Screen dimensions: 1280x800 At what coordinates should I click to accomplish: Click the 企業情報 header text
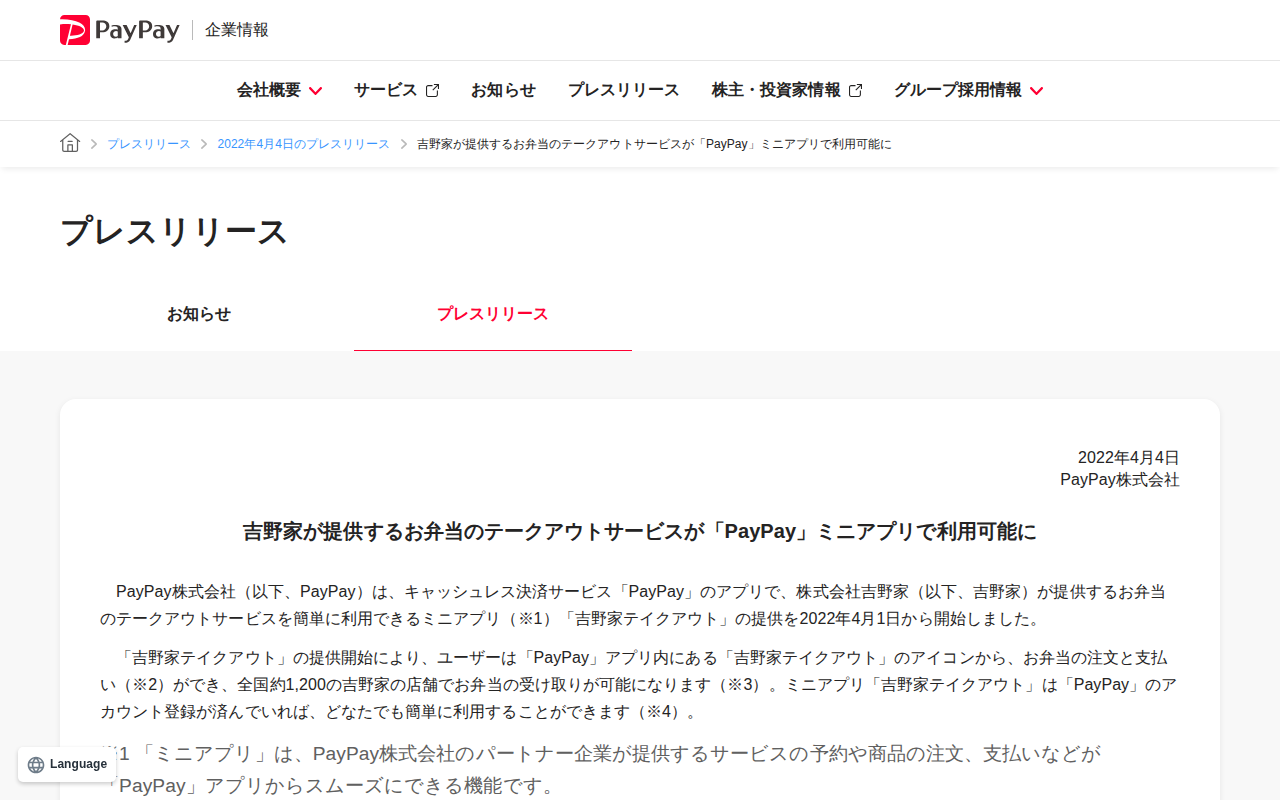pyautogui.click(x=237, y=30)
